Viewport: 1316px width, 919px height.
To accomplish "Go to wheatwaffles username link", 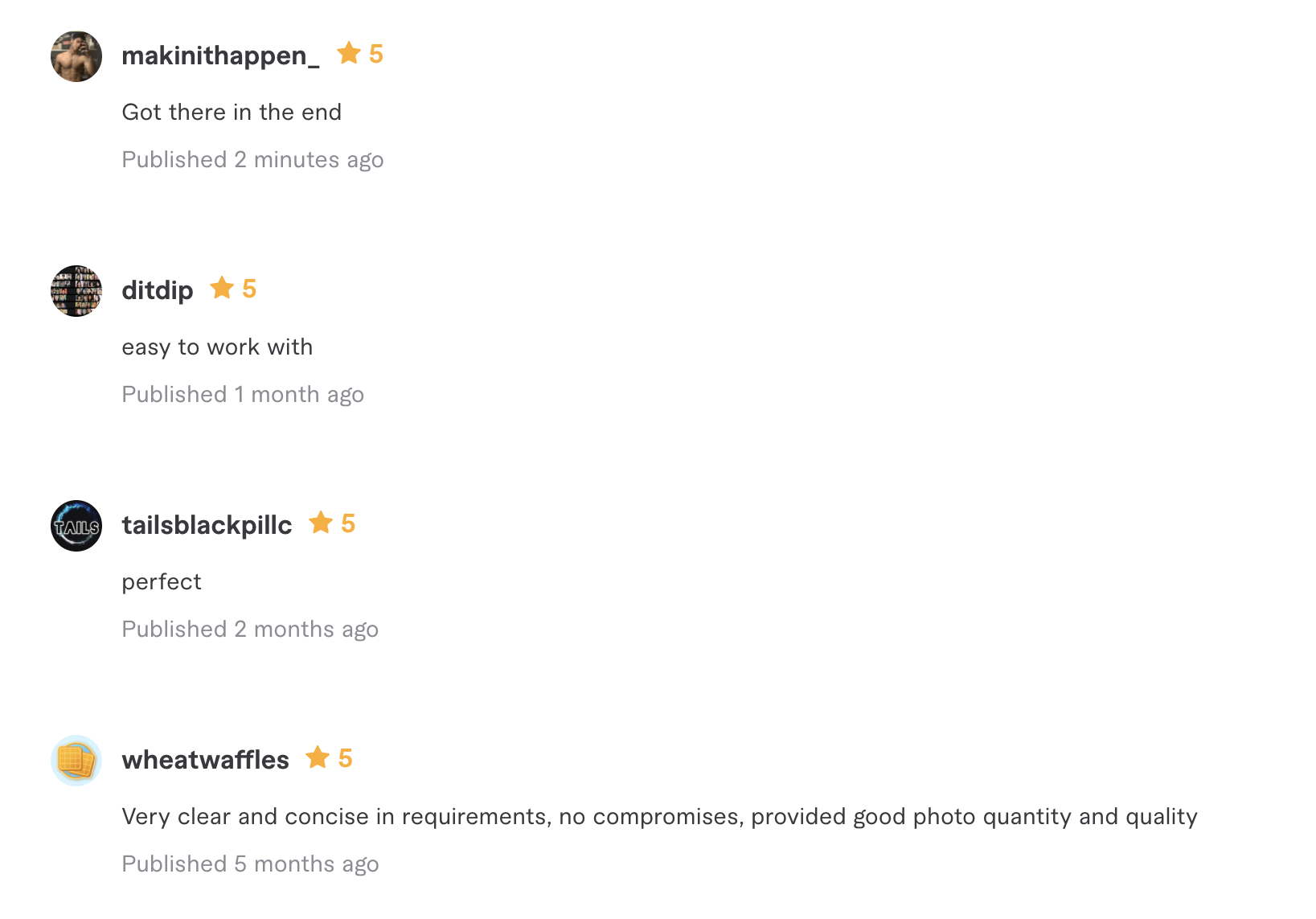I will click(x=205, y=760).
